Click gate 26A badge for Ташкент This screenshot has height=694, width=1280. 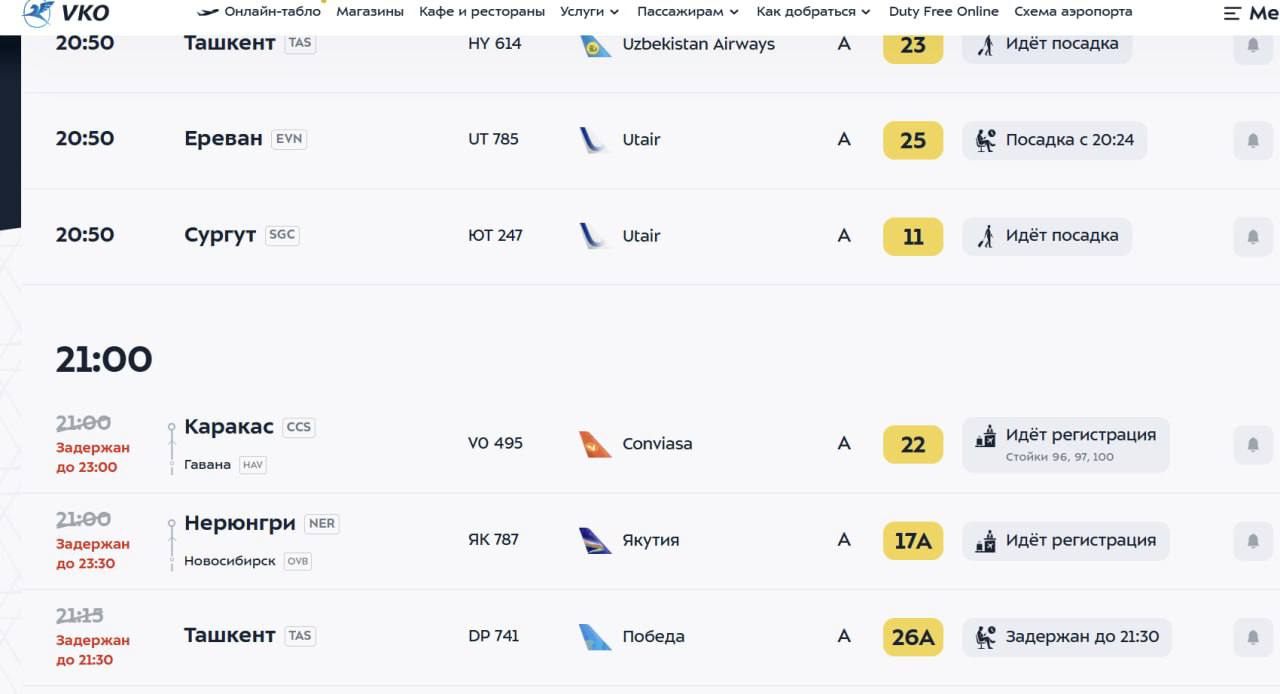point(912,637)
